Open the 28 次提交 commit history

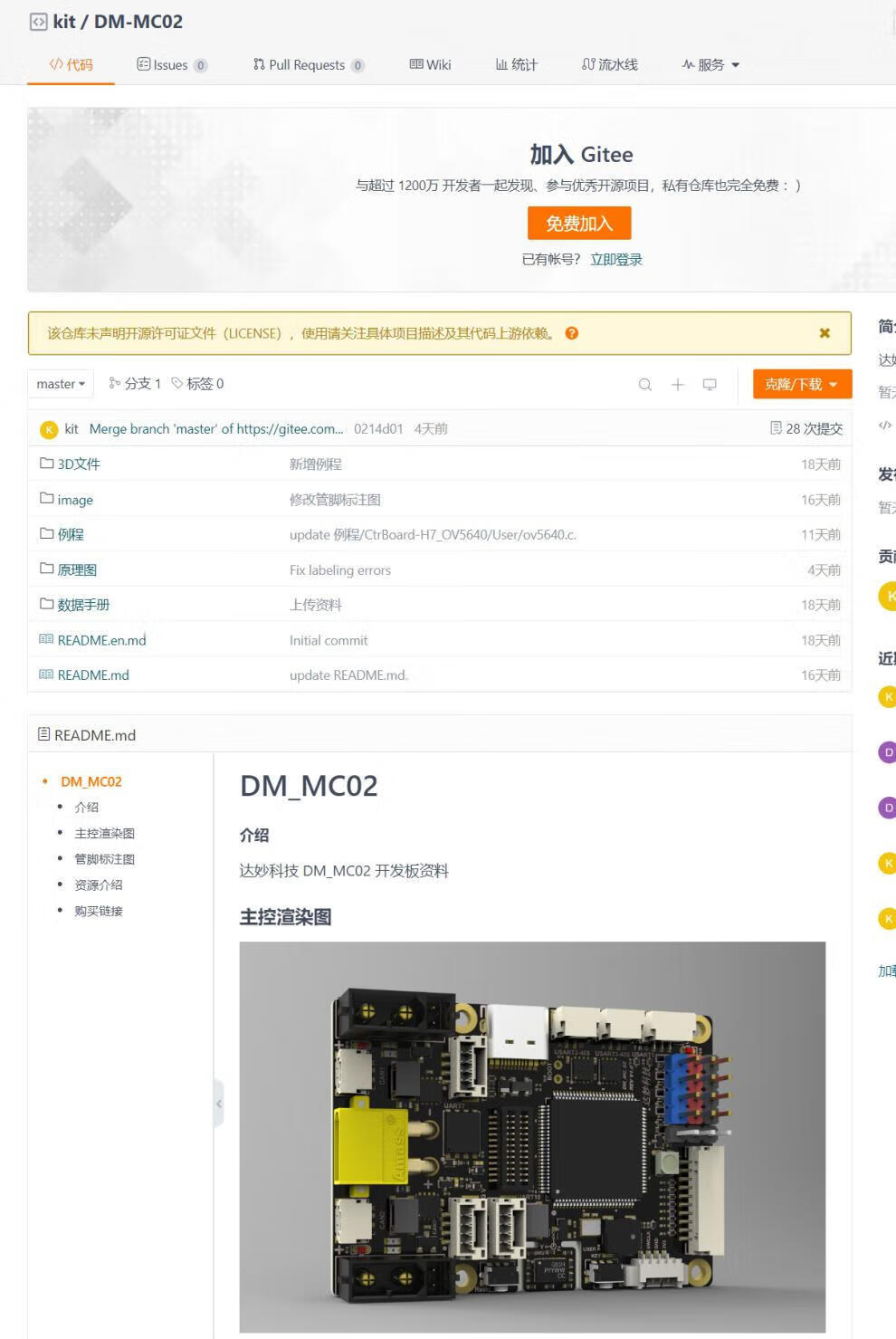(805, 429)
